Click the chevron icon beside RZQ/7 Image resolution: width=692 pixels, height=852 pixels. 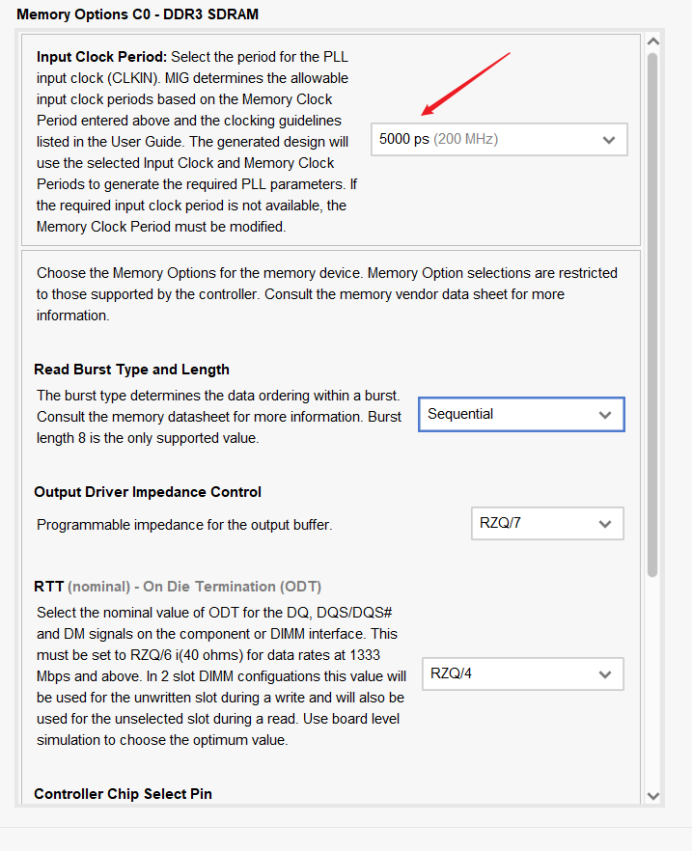pyautogui.click(x=604, y=524)
